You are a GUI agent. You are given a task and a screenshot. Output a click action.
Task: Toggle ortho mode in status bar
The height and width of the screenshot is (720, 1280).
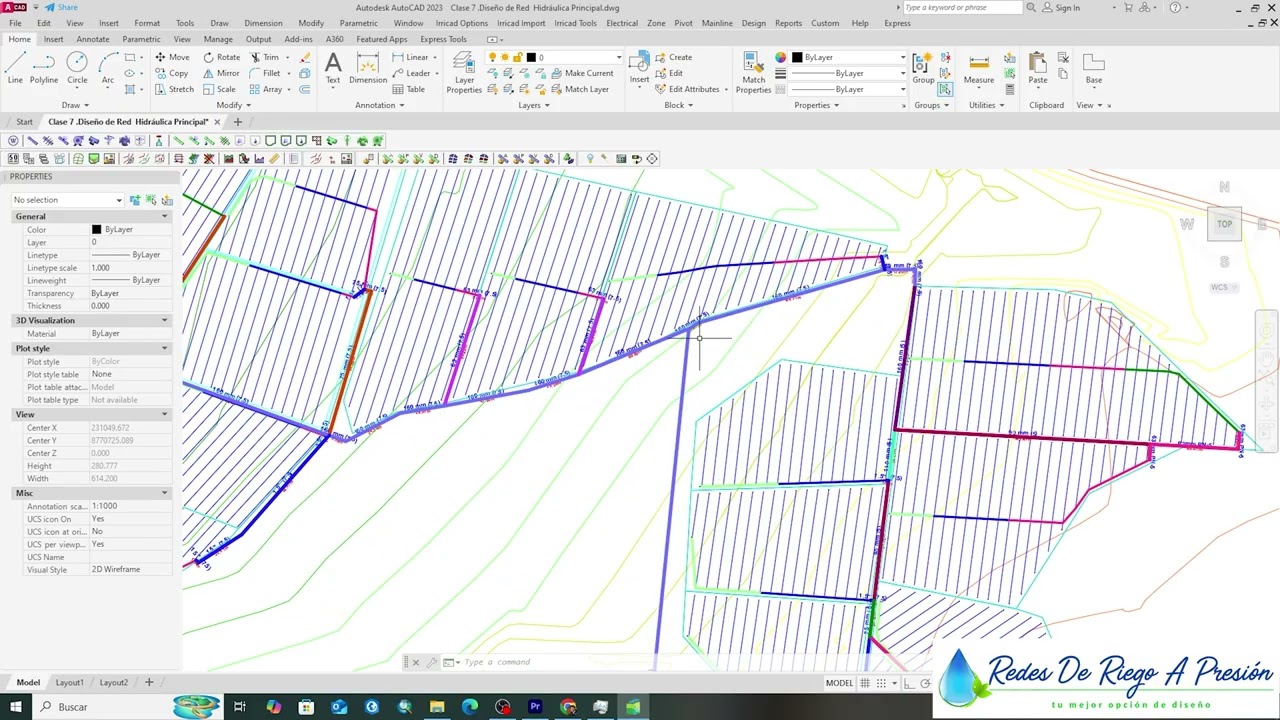click(910, 683)
